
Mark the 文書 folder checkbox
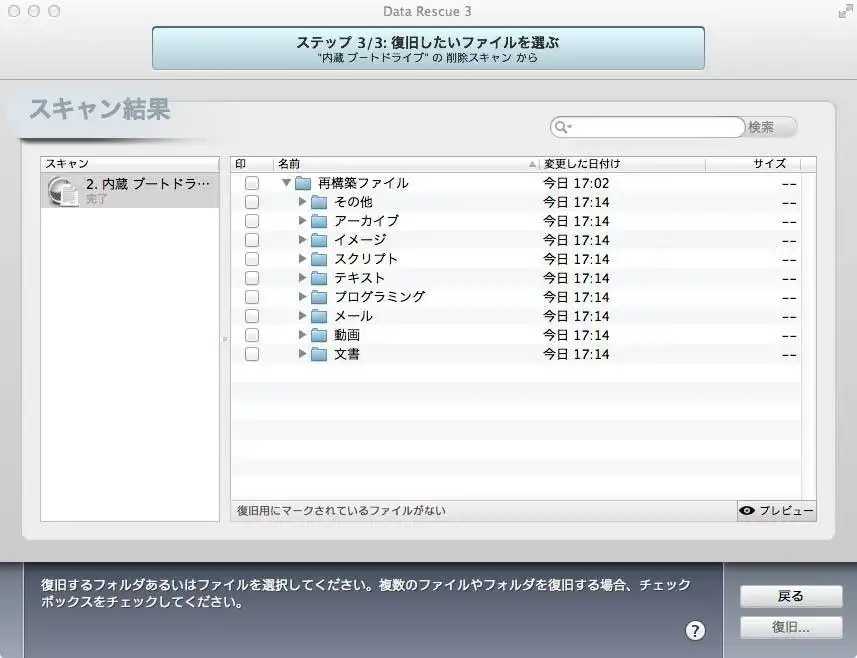pos(252,354)
